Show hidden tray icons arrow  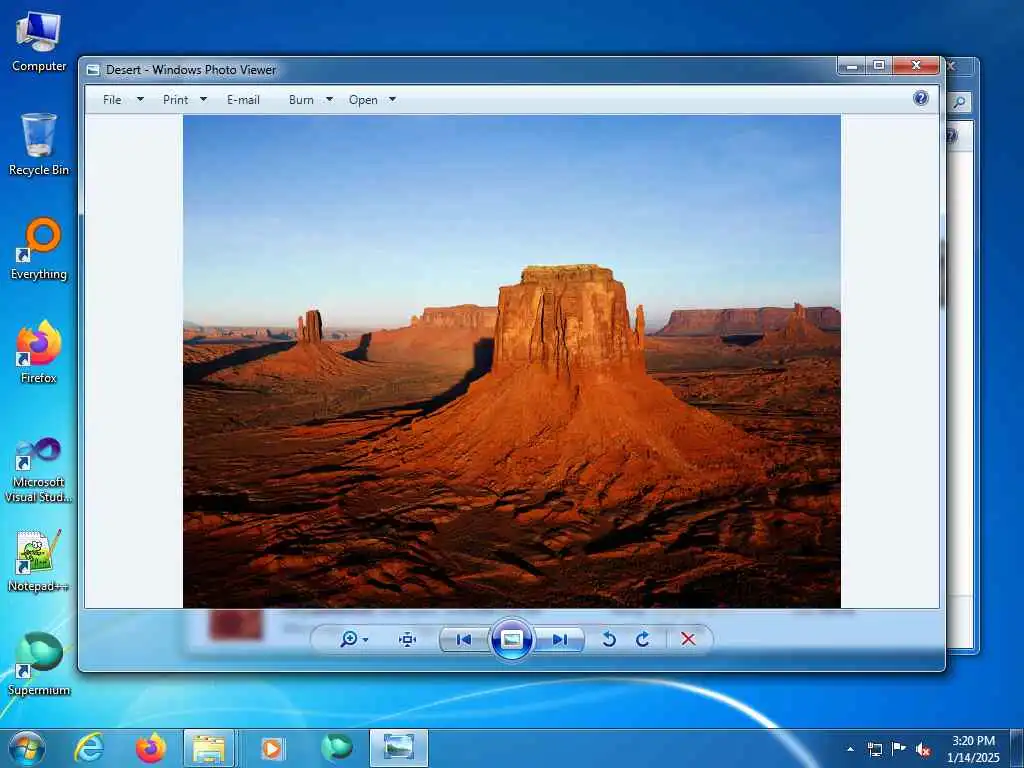point(850,749)
